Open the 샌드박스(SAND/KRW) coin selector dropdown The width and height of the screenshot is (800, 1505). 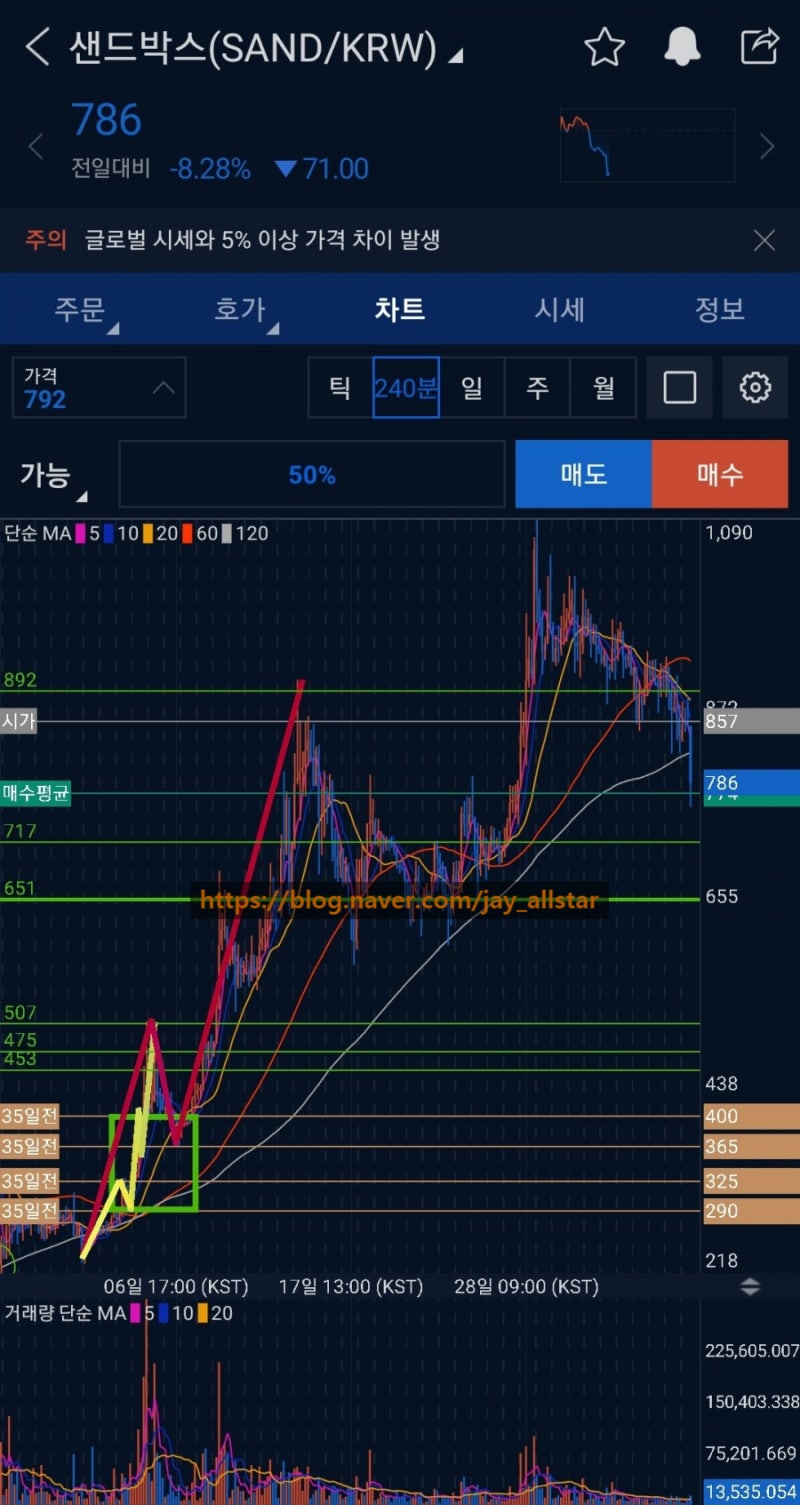(x=265, y=47)
